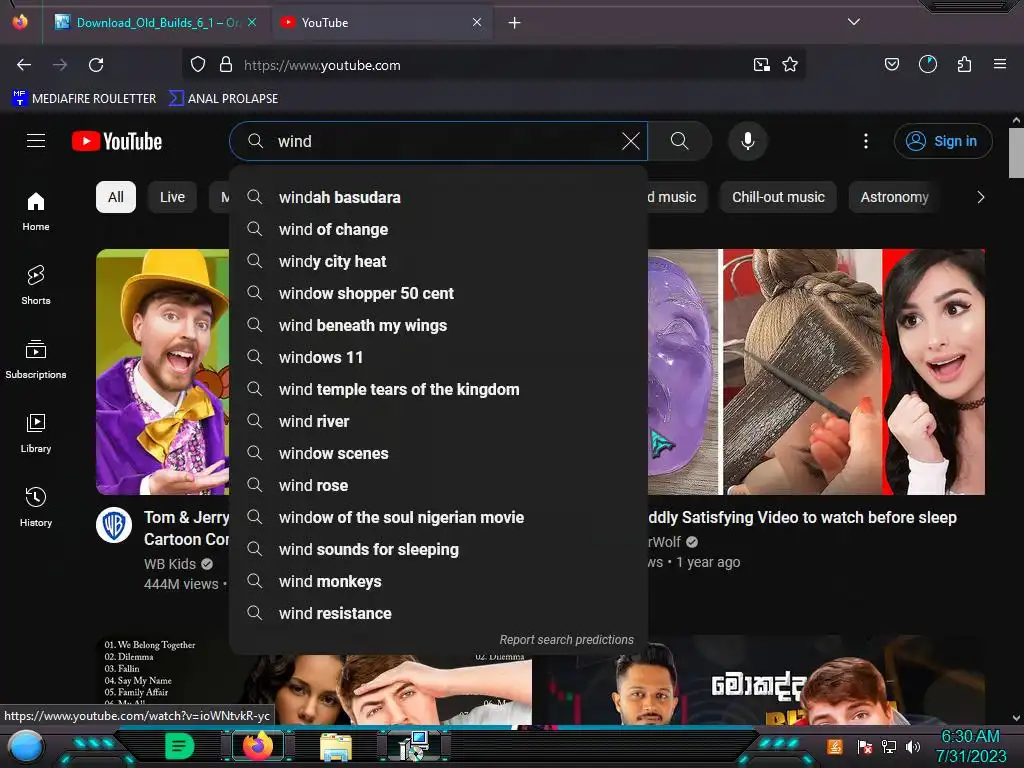This screenshot has height=768, width=1024.
Task: Open File Explorer on the taskbar
Action: click(x=336, y=746)
